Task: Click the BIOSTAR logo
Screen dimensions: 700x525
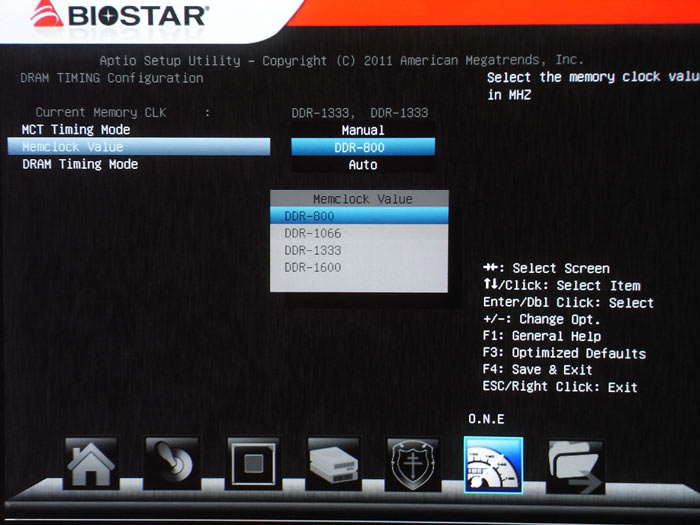Action: click(118, 15)
